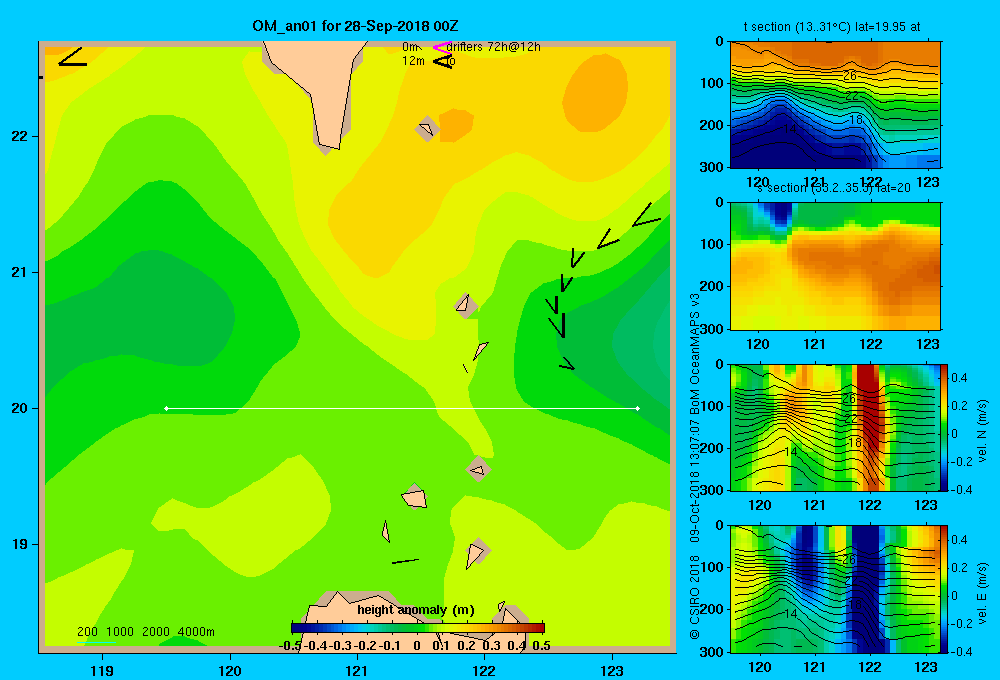This screenshot has width=1000, height=680.
Task: Click the map title 'OM_an01 for 28-Sep-2018 00Z'
Action: click(x=355, y=26)
